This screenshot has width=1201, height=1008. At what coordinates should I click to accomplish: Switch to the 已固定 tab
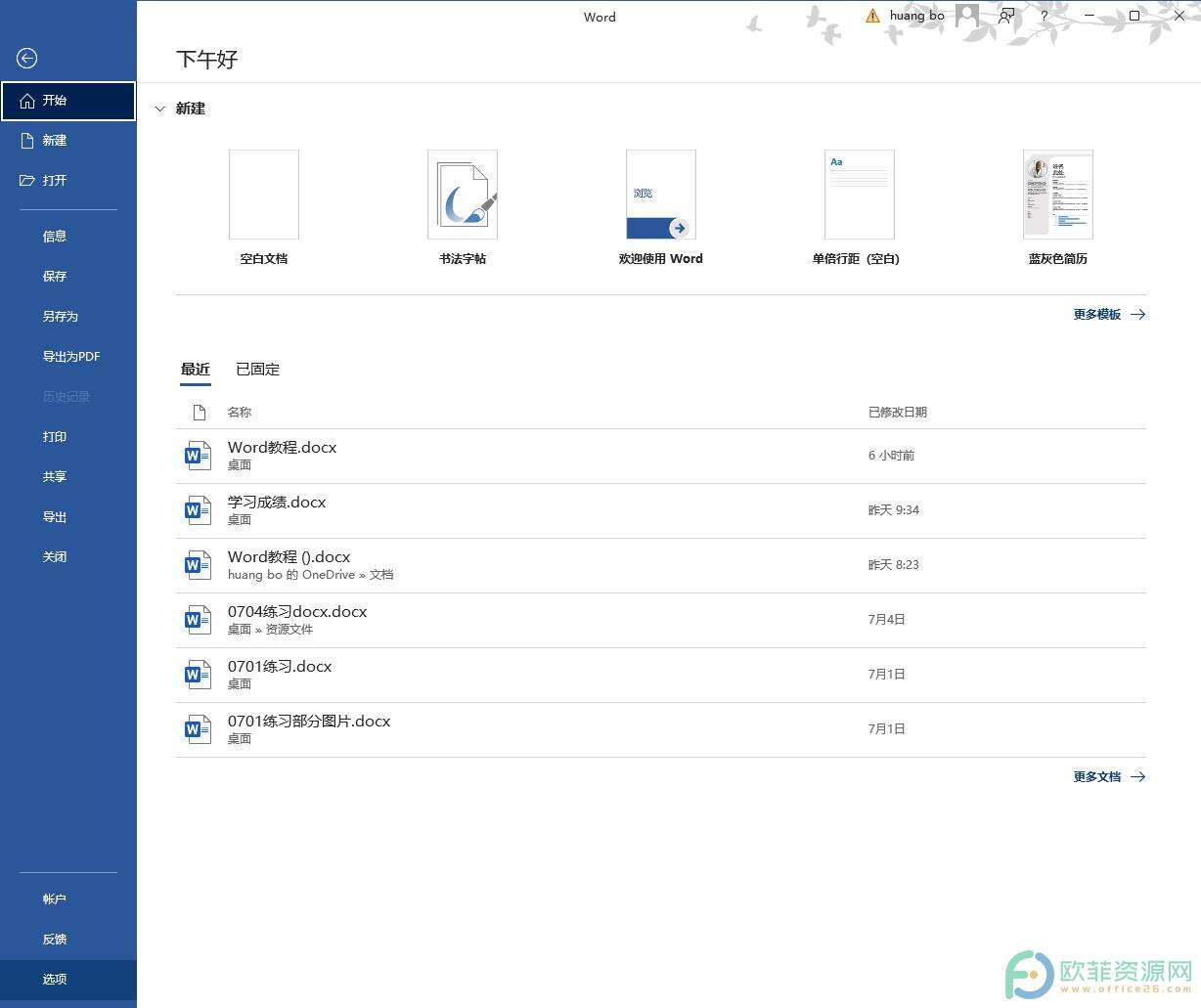(258, 370)
